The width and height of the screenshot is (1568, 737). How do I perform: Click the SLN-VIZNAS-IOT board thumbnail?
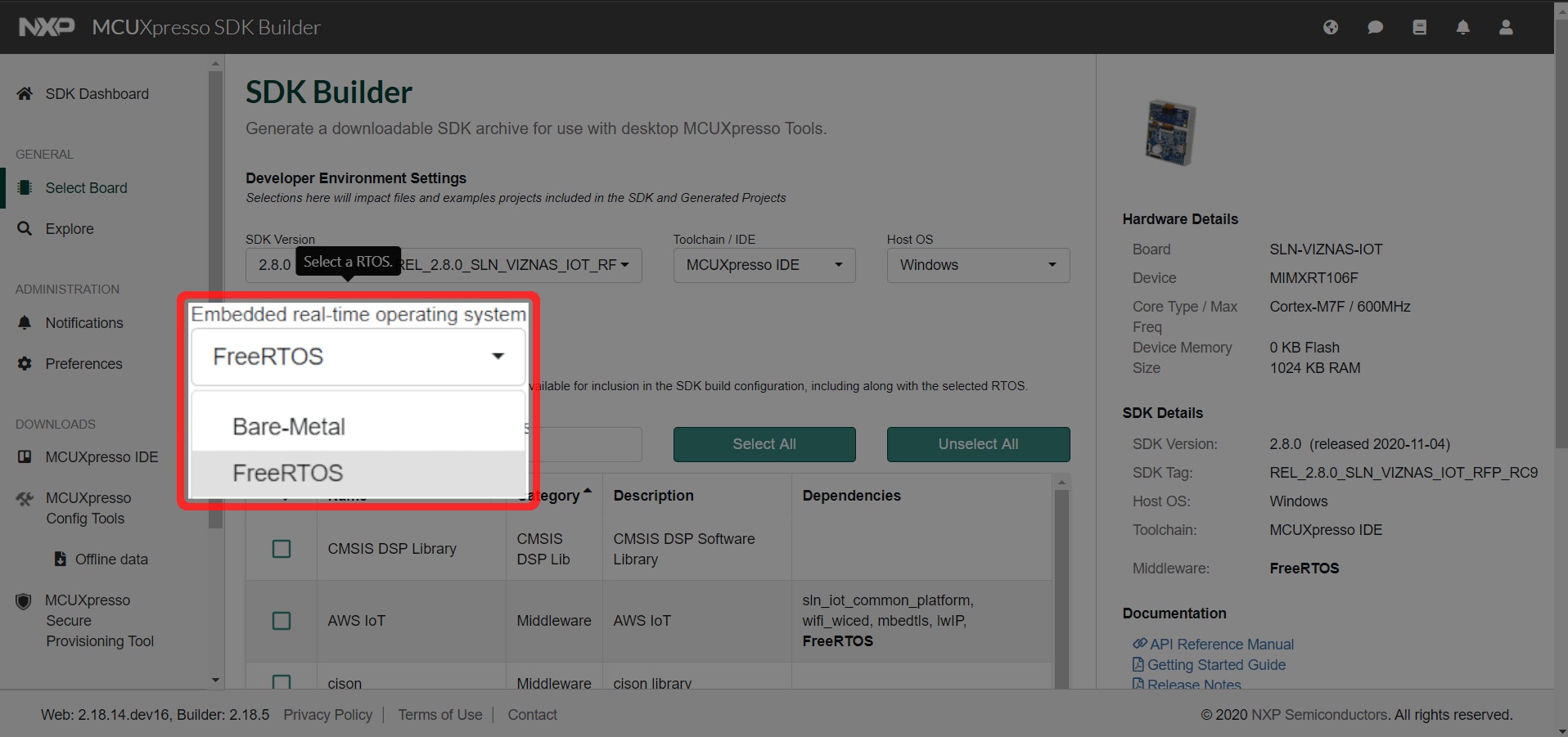[x=1170, y=133]
